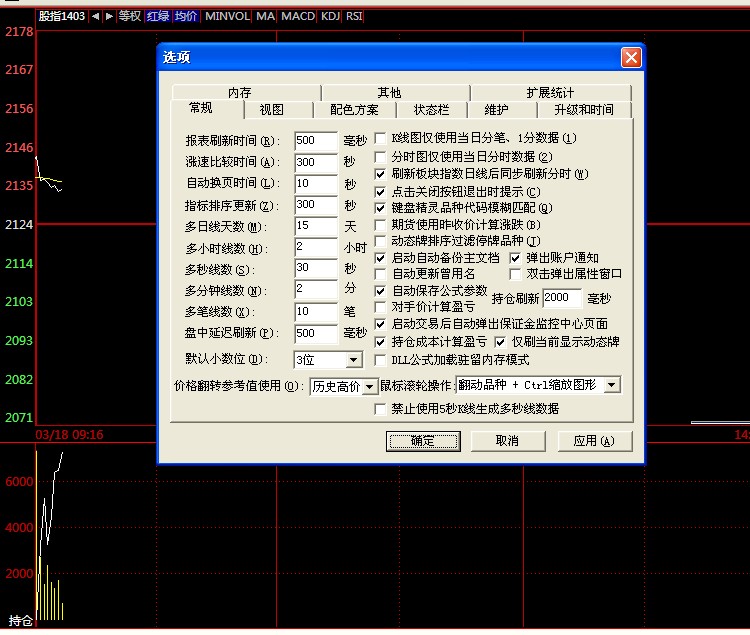Viewport: 750px width, 635px height.
Task: Toggle the 均价 toolbar button
Action: pyautogui.click(x=186, y=16)
